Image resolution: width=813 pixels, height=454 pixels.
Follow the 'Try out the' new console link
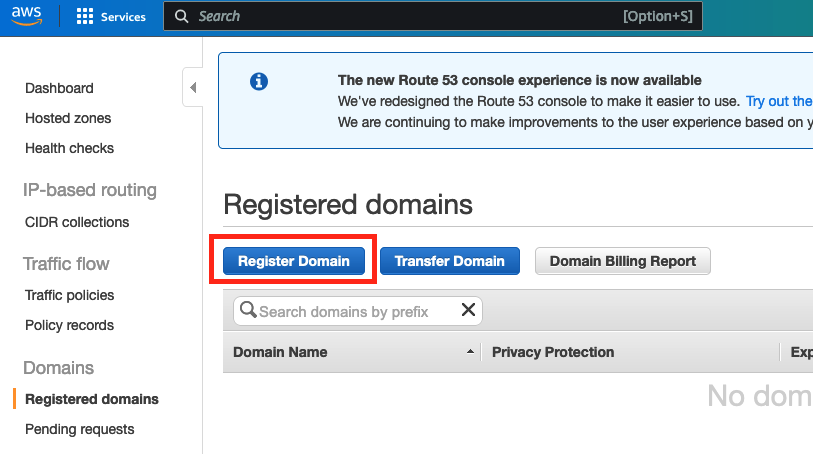click(x=779, y=101)
